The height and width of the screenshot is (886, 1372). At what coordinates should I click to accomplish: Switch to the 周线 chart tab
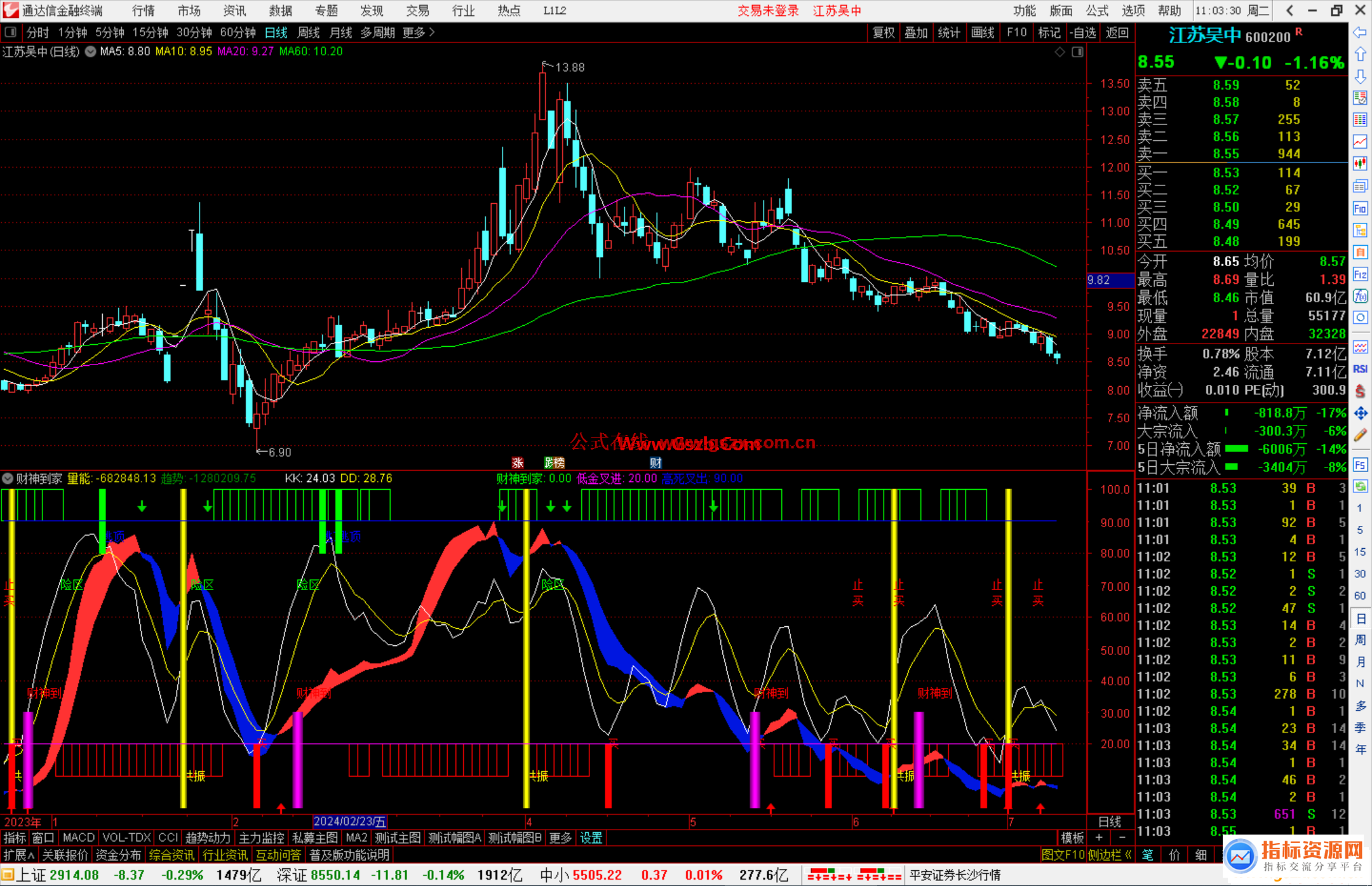pyautogui.click(x=309, y=32)
